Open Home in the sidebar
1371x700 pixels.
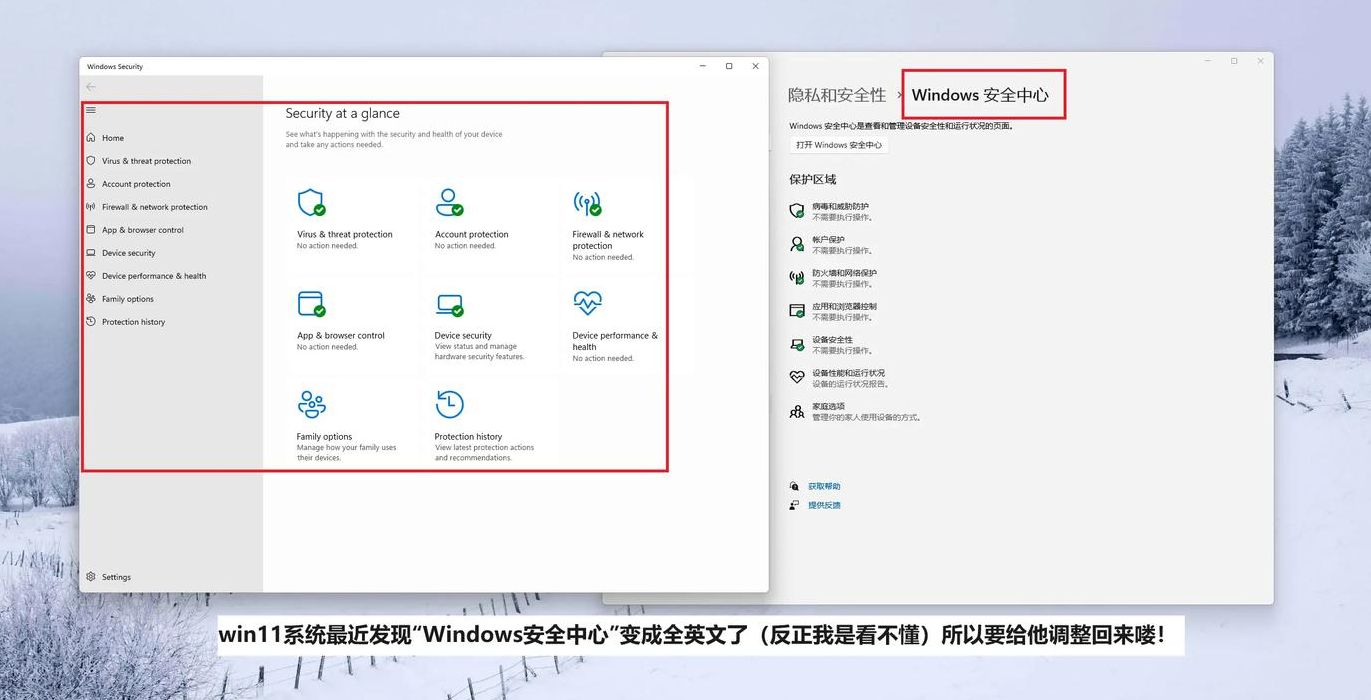(113, 138)
